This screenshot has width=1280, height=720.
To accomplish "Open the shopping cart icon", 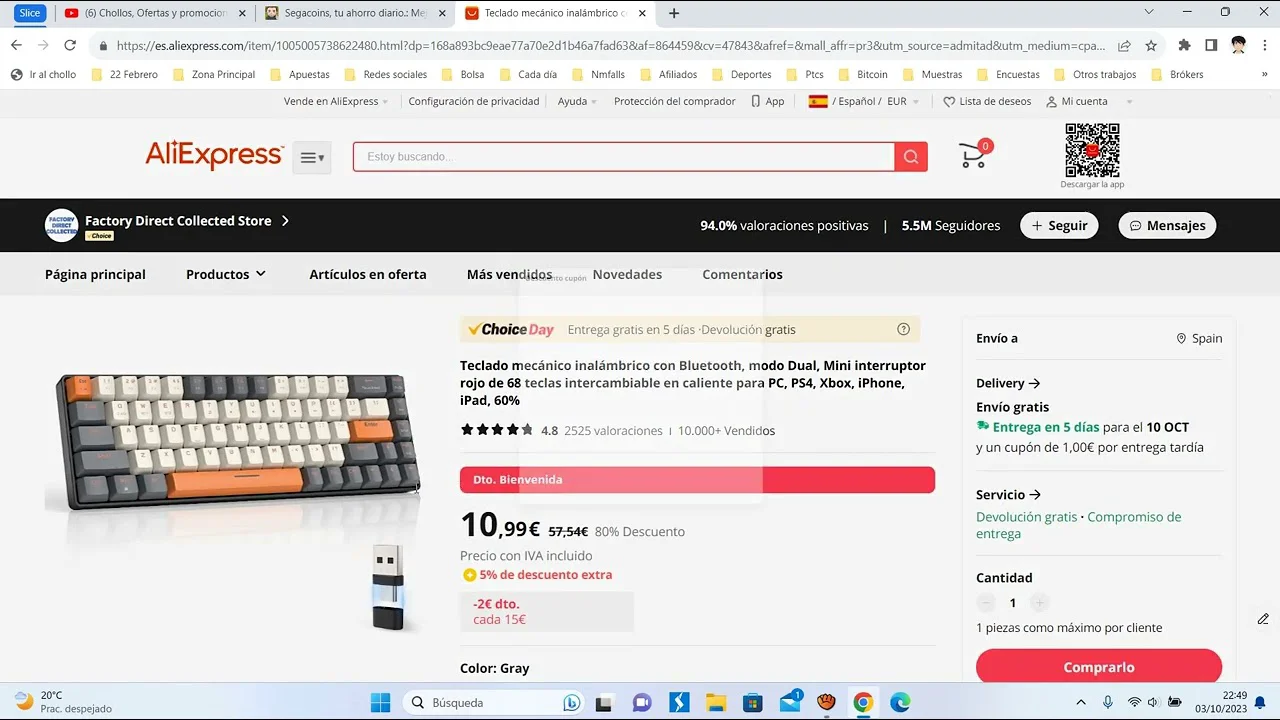I will pyautogui.click(x=973, y=154).
